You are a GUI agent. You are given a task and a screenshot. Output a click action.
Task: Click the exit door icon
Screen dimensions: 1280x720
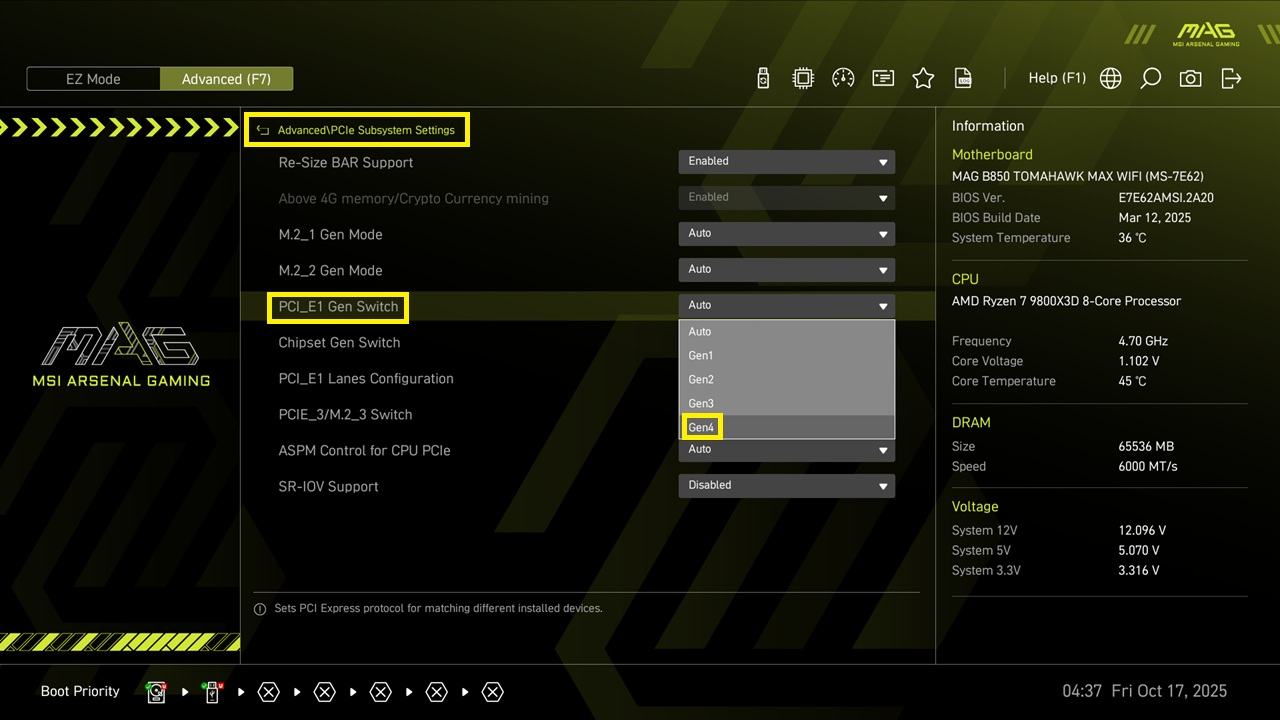pos(1231,78)
